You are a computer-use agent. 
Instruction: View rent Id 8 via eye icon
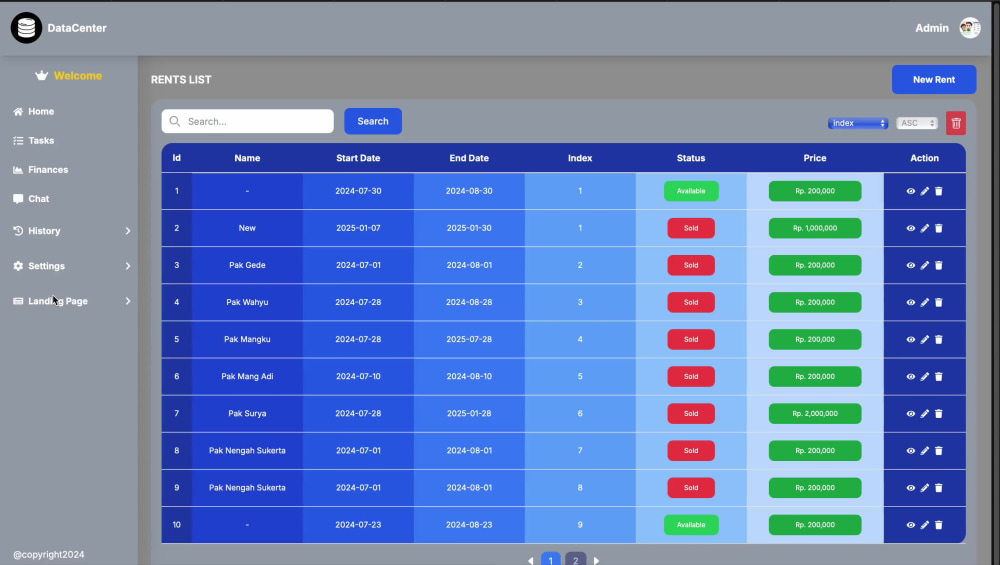[x=911, y=451]
